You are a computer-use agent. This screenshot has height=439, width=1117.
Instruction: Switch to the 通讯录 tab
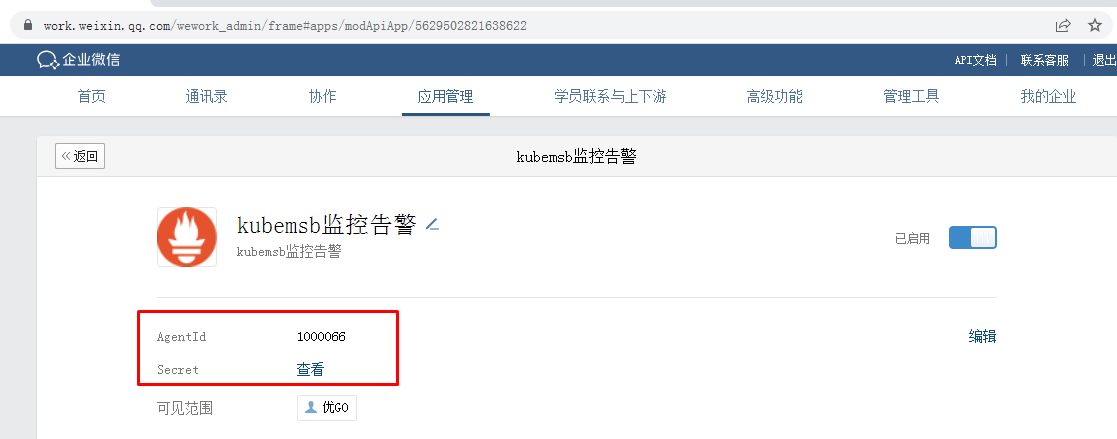(x=207, y=97)
